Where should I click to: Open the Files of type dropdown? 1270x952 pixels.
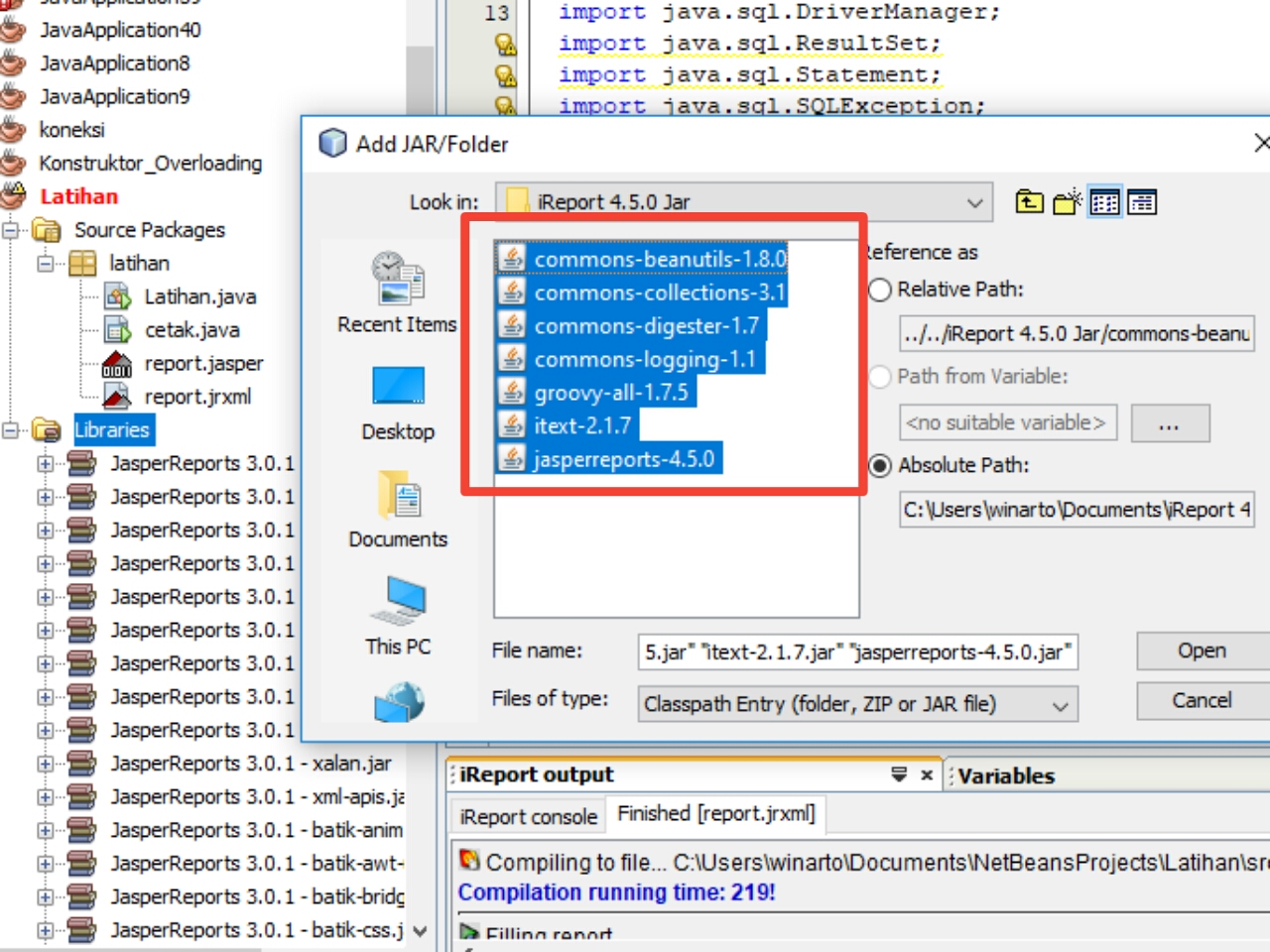pos(1060,705)
